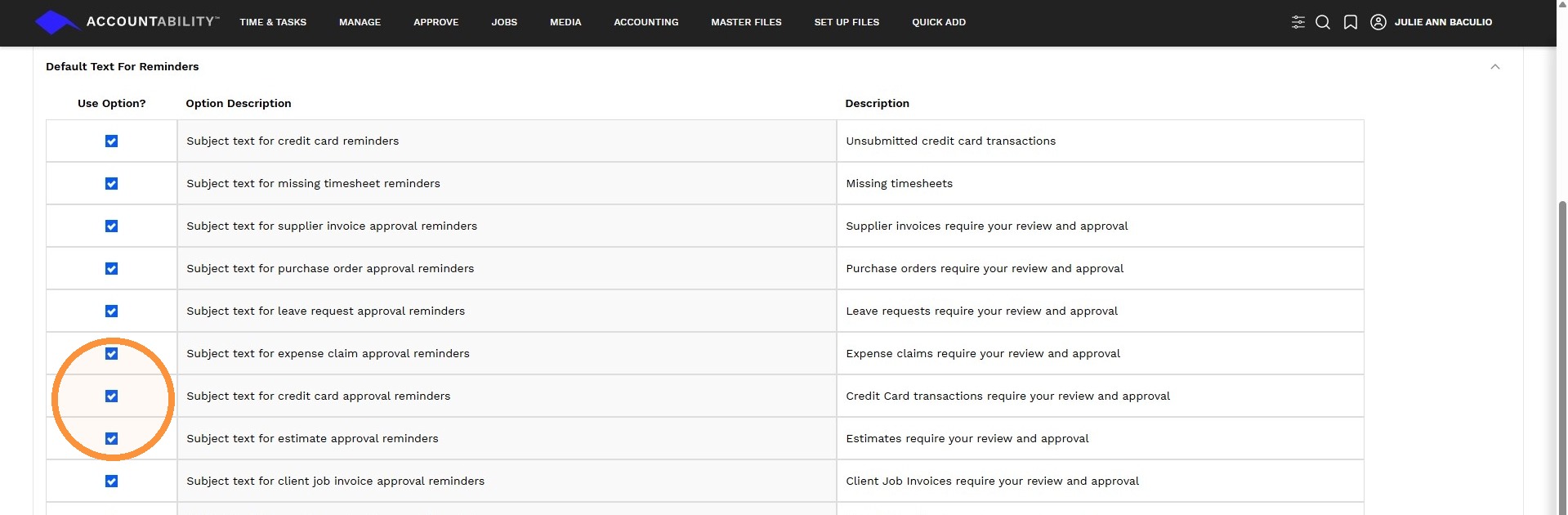Viewport: 1568px width, 515px height.
Task: Uncheck estimate approval reminders option
Action: pos(112,439)
